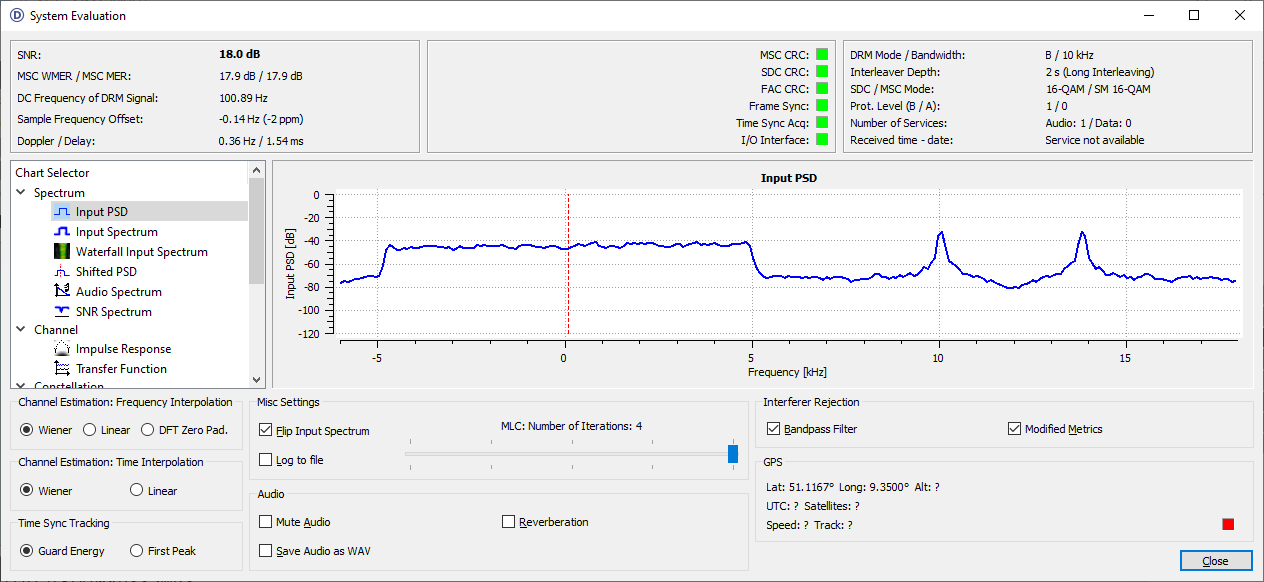
Task: Open the Input Spectrum chart icon
Action: [x=62, y=232]
